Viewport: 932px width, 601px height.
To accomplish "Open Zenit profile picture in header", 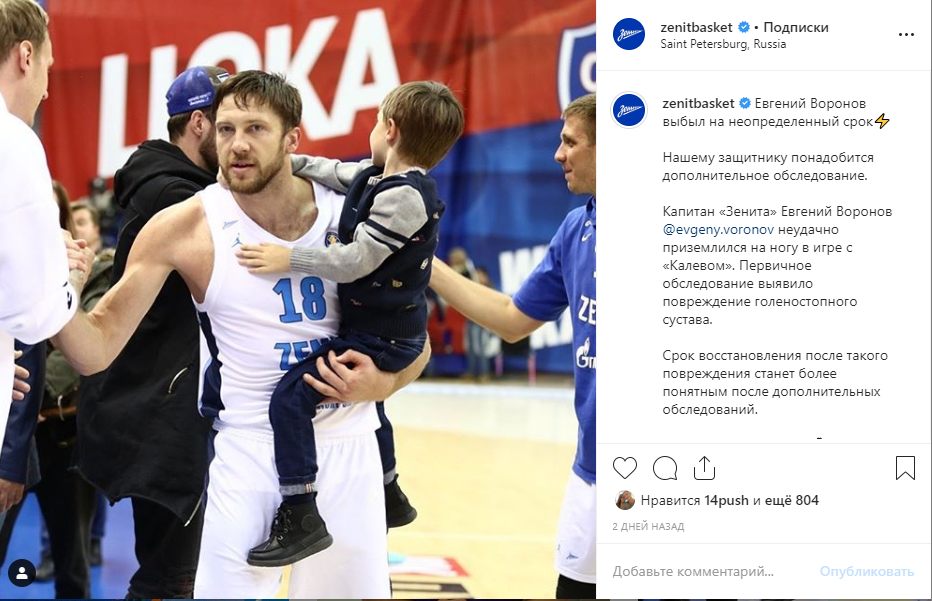I will click(x=629, y=34).
